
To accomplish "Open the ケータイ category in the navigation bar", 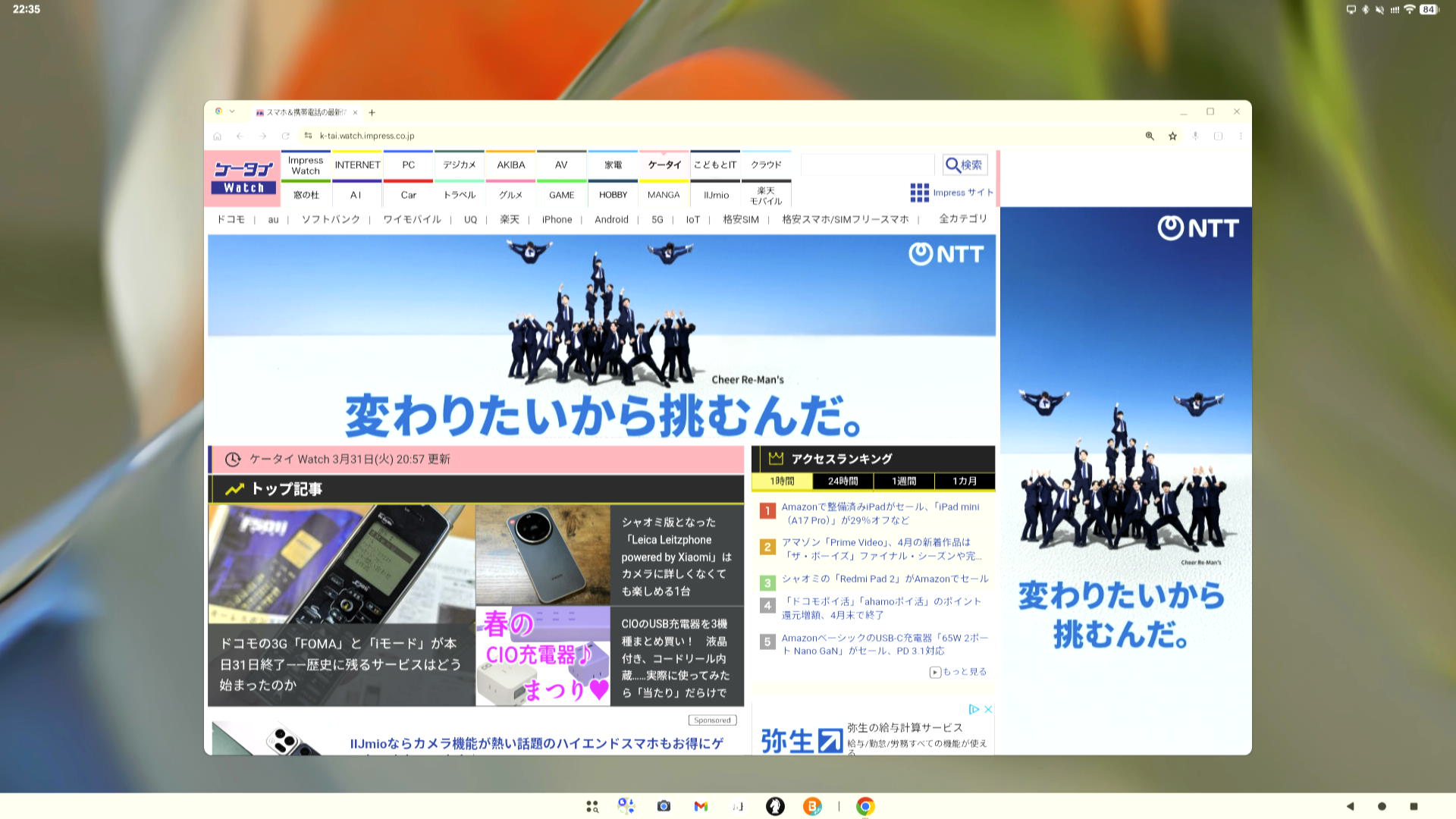I will coord(664,165).
